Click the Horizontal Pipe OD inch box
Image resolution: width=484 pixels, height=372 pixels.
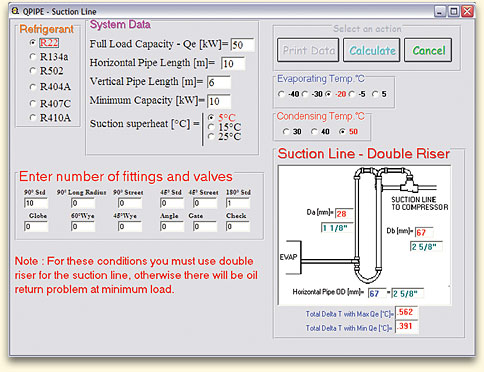pyautogui.click(x=407, y=293)
